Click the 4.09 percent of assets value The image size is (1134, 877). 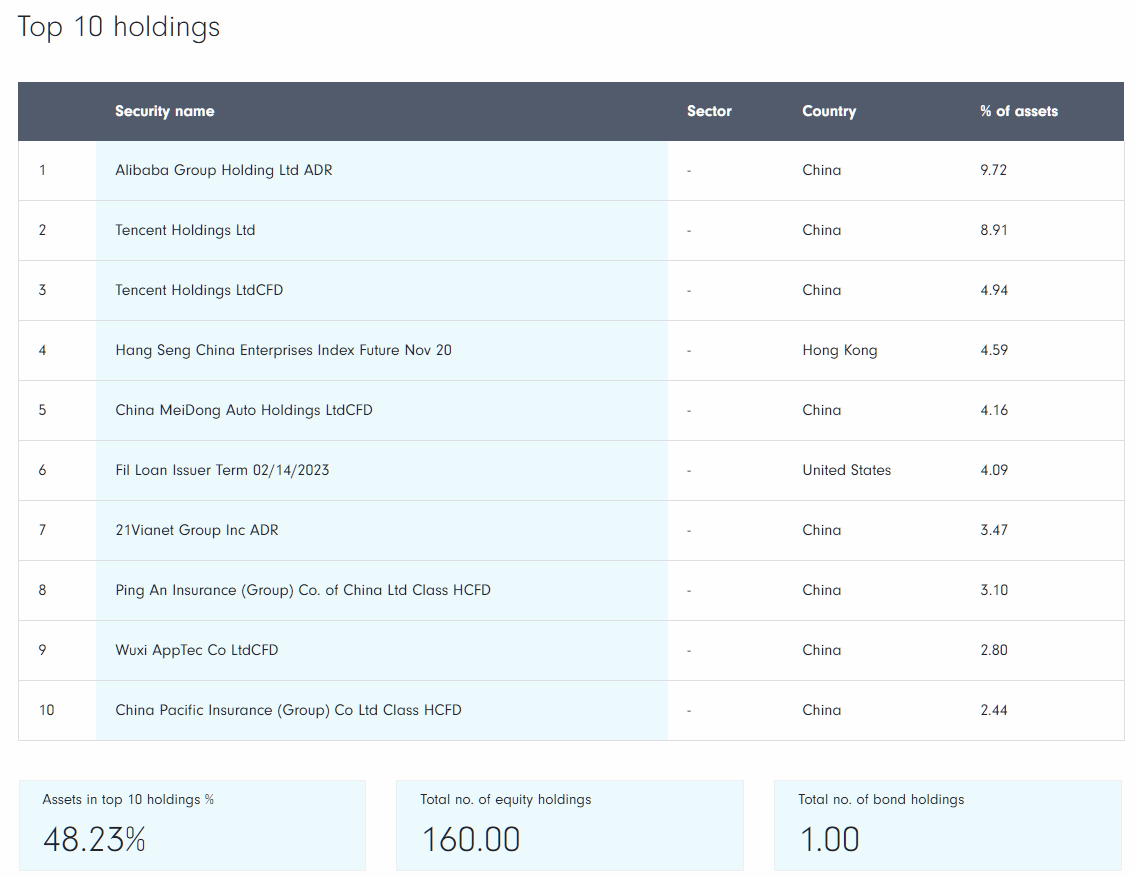[x=994, y=470]
